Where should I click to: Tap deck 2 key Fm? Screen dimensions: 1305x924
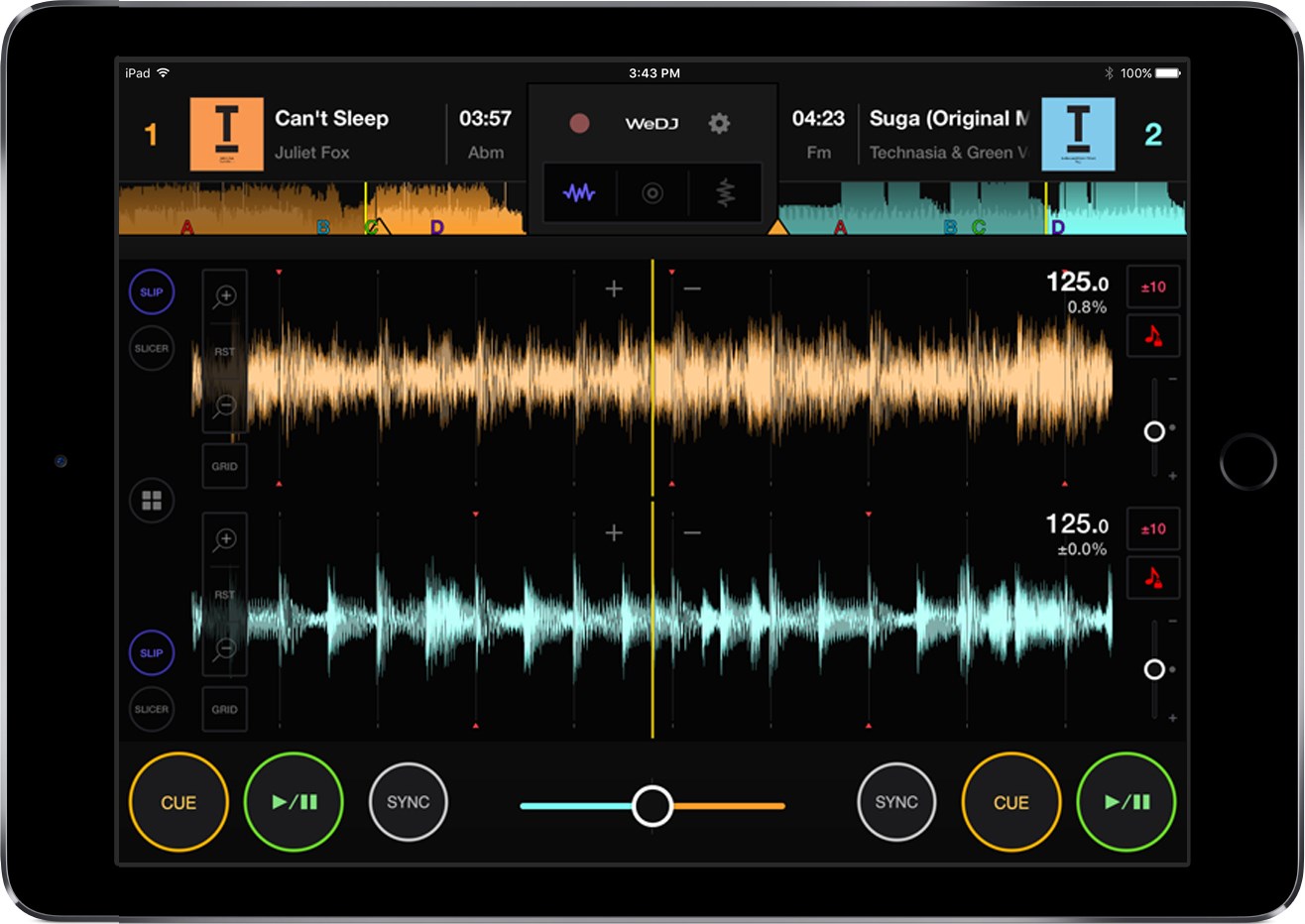(x=819, y=153)
